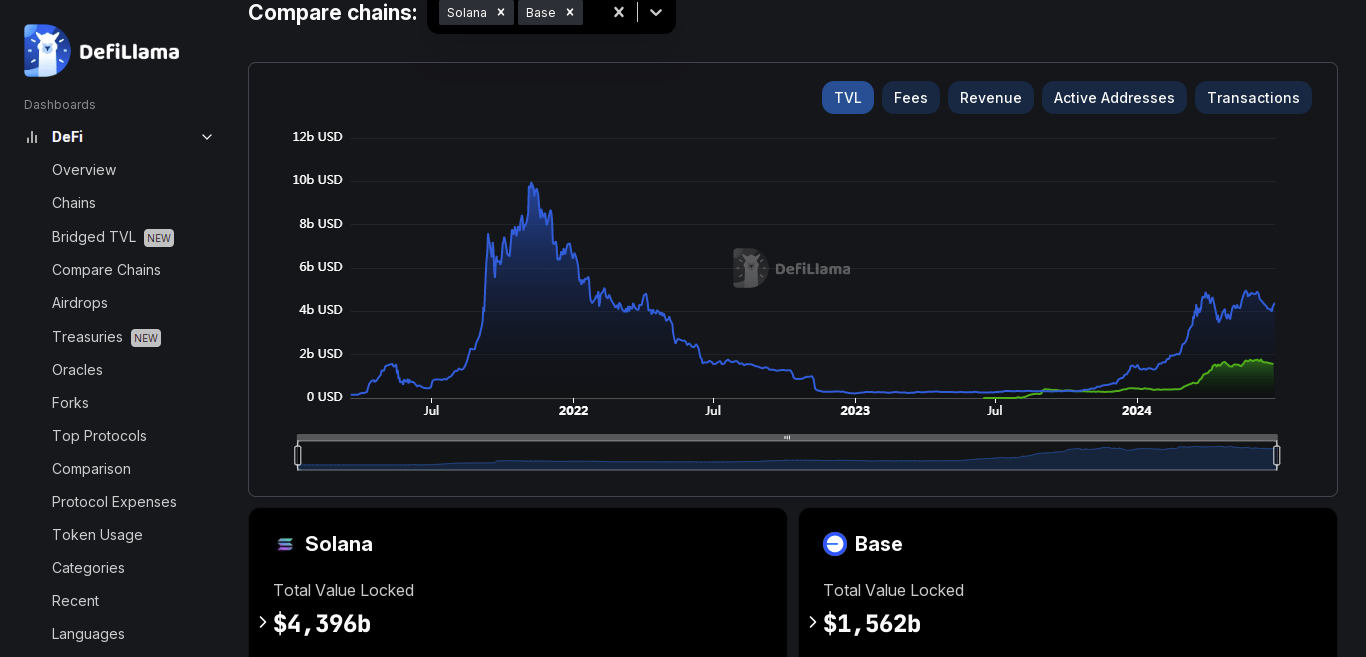Click Solana's $4,396b TVL value
Viewport: 1366px width, 657px height.
[x=322, y=623]
